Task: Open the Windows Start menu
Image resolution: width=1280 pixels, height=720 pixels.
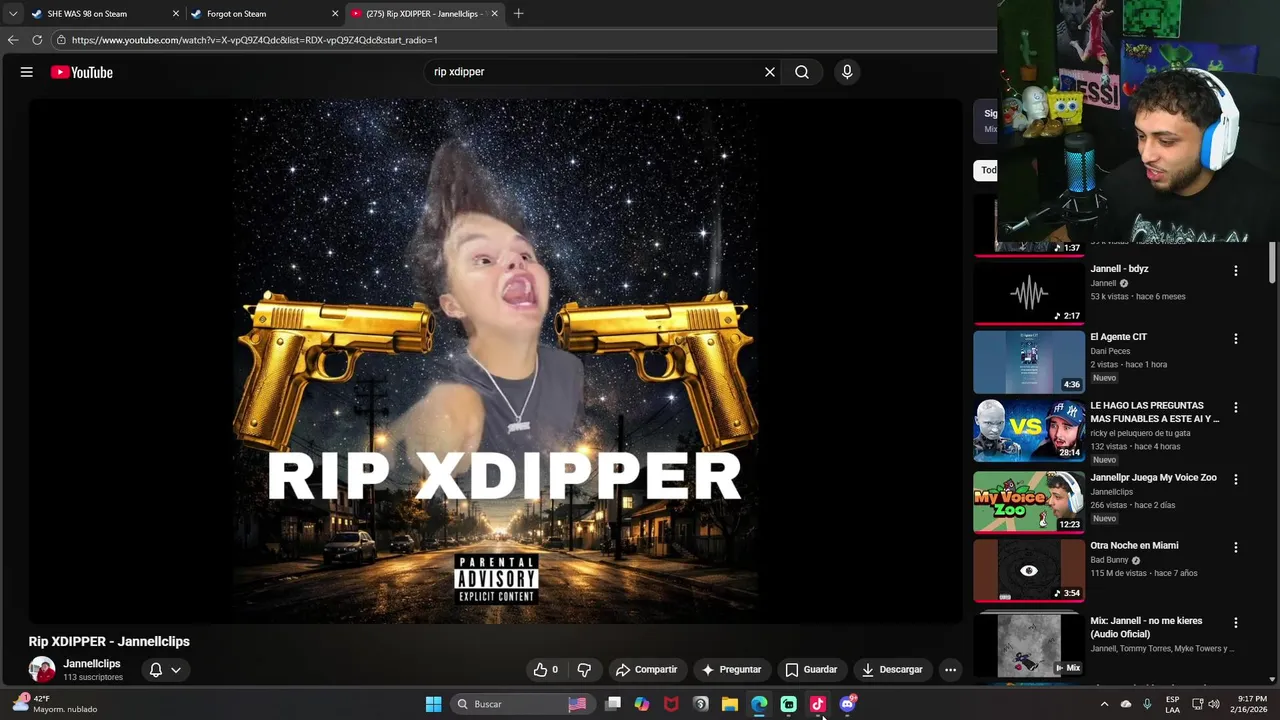Action: point(433,704)
